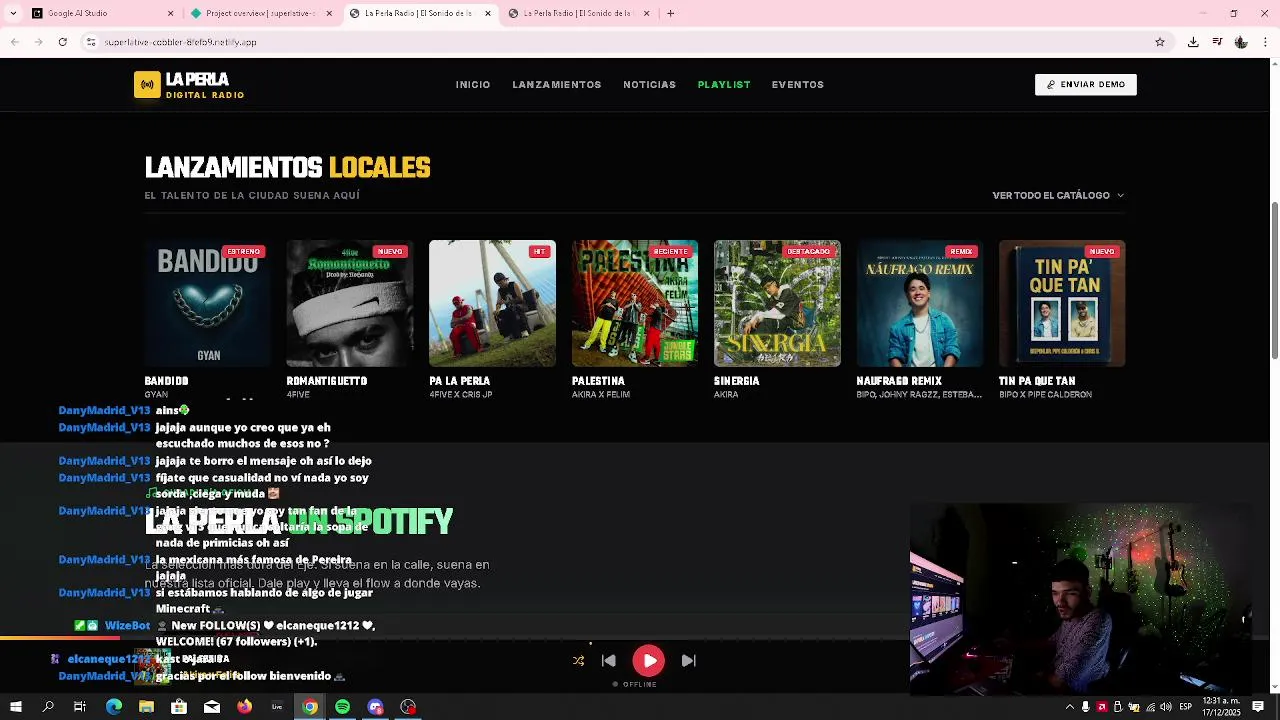Toggle shuffle in the bottom player
Screen dimensions: 1280x720
[x=578, y=661]
